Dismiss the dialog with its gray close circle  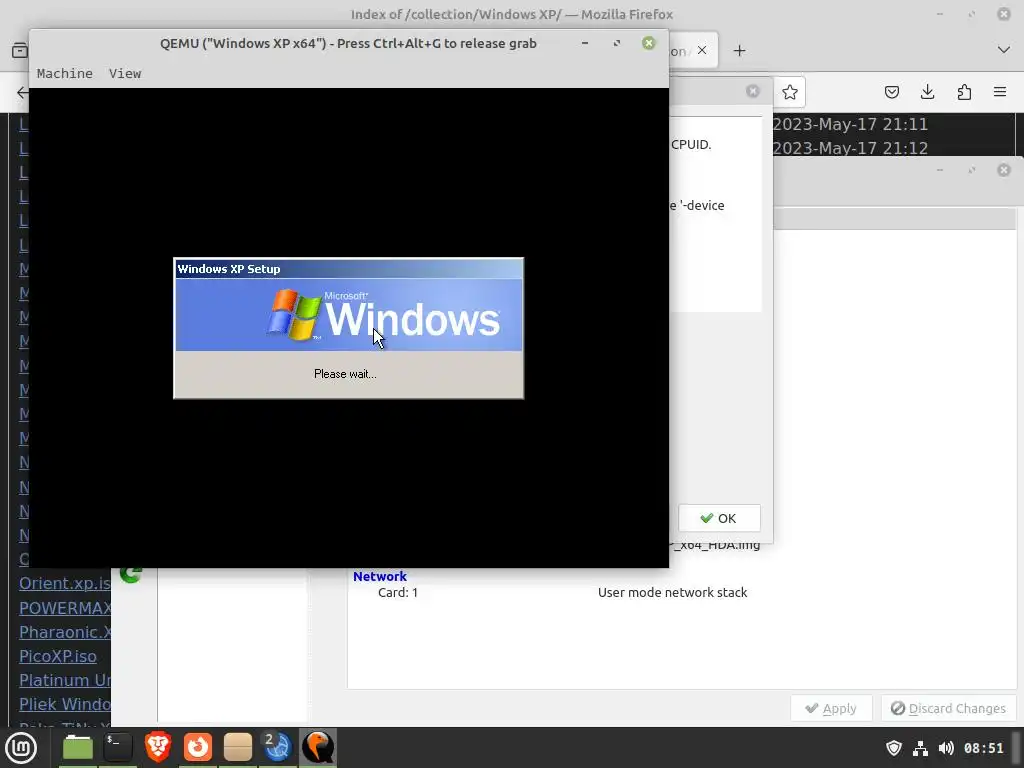(753, 91)
